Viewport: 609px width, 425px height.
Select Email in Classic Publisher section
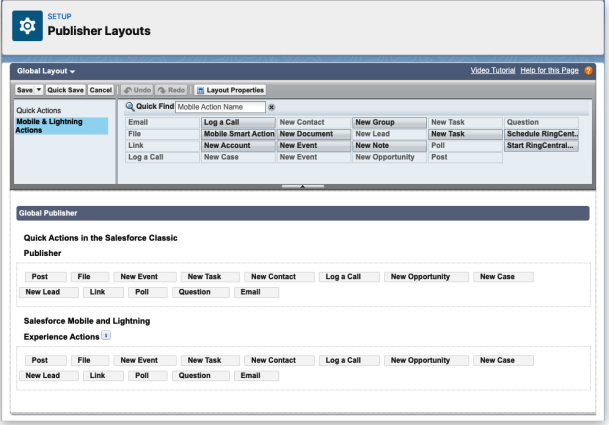click(x=256, y=292)
